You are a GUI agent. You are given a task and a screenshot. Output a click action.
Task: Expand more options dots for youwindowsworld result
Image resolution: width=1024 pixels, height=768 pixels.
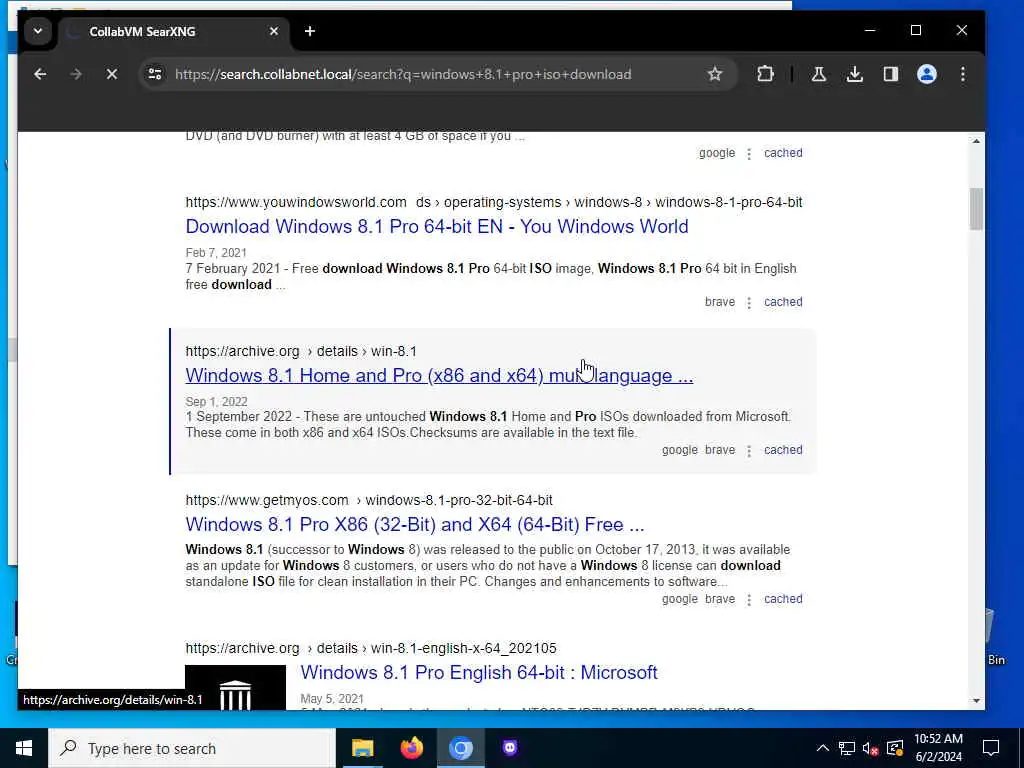tap(749, 302)
